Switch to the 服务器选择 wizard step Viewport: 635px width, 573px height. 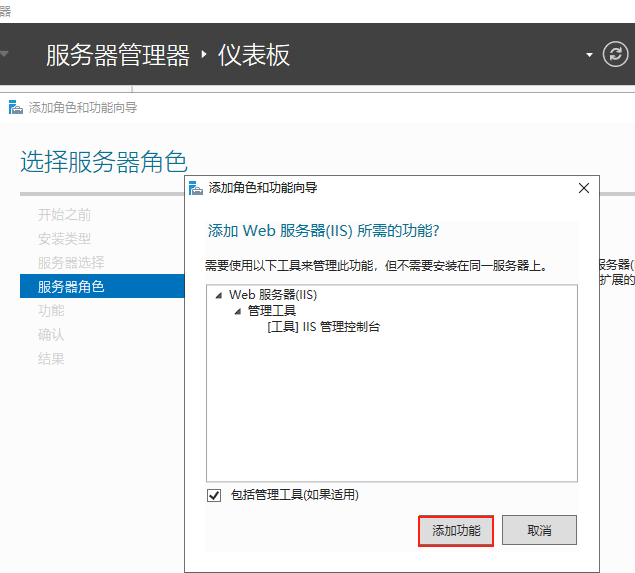(x=70, y=263)
